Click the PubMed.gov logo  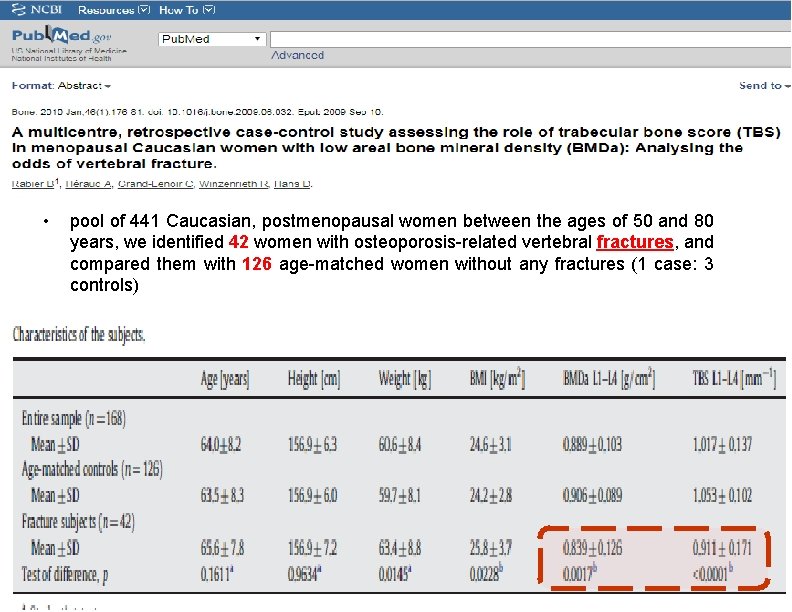[61, 35]
